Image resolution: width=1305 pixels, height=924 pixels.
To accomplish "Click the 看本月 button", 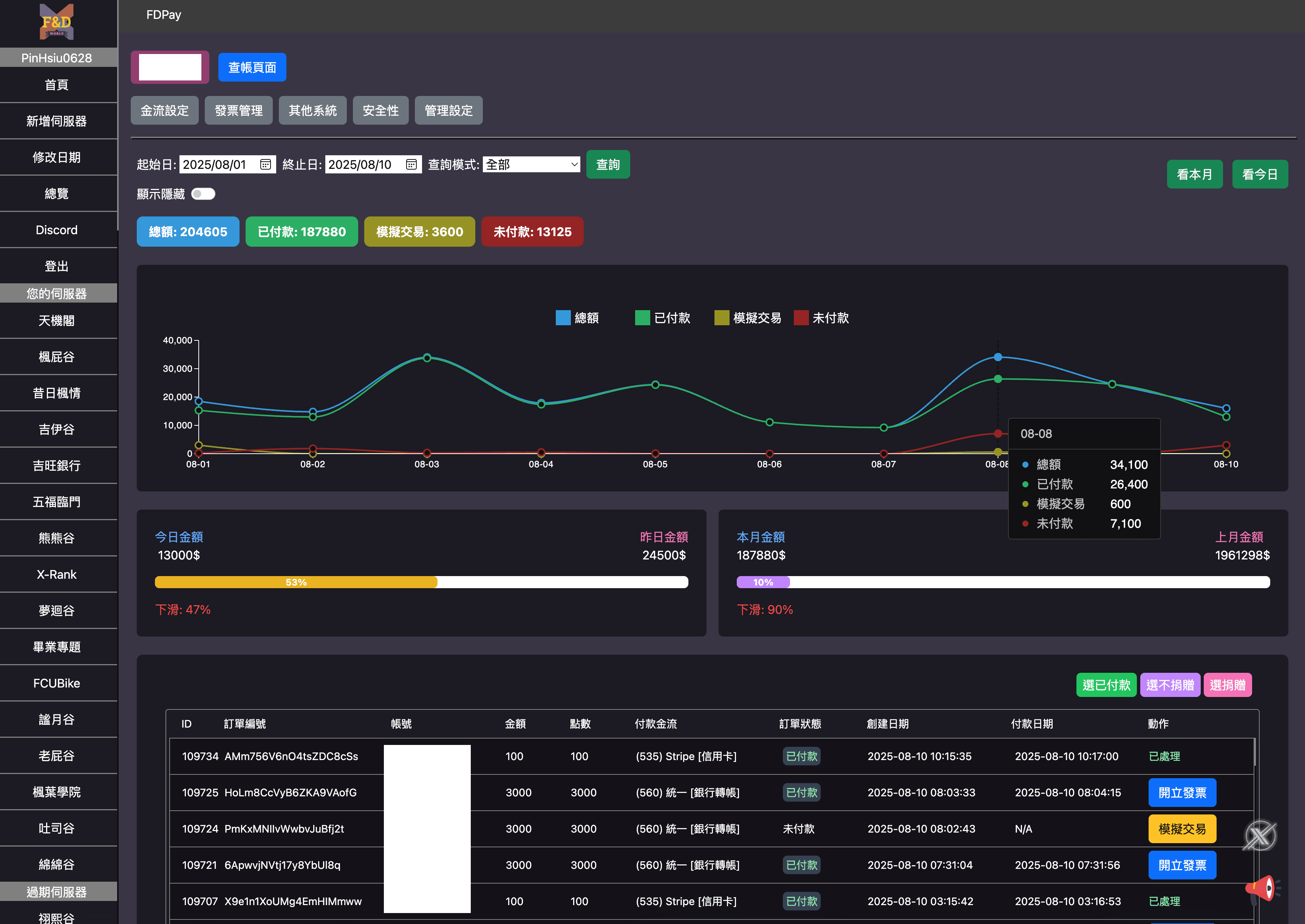I will pos(1195,174).
